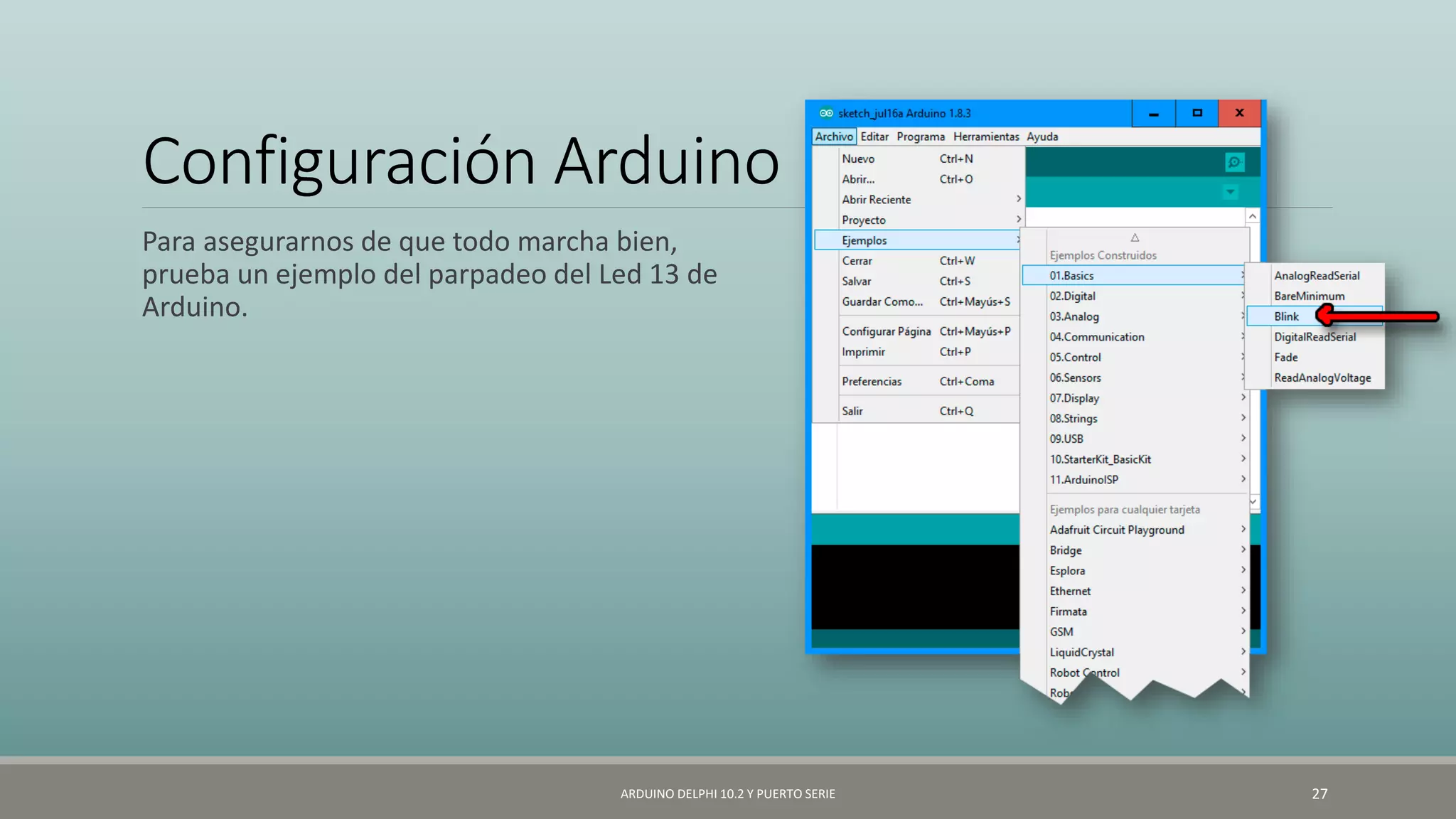Open the Programa menu
The width and height of the screenshot is (1456, 819).
pos(921,136)
